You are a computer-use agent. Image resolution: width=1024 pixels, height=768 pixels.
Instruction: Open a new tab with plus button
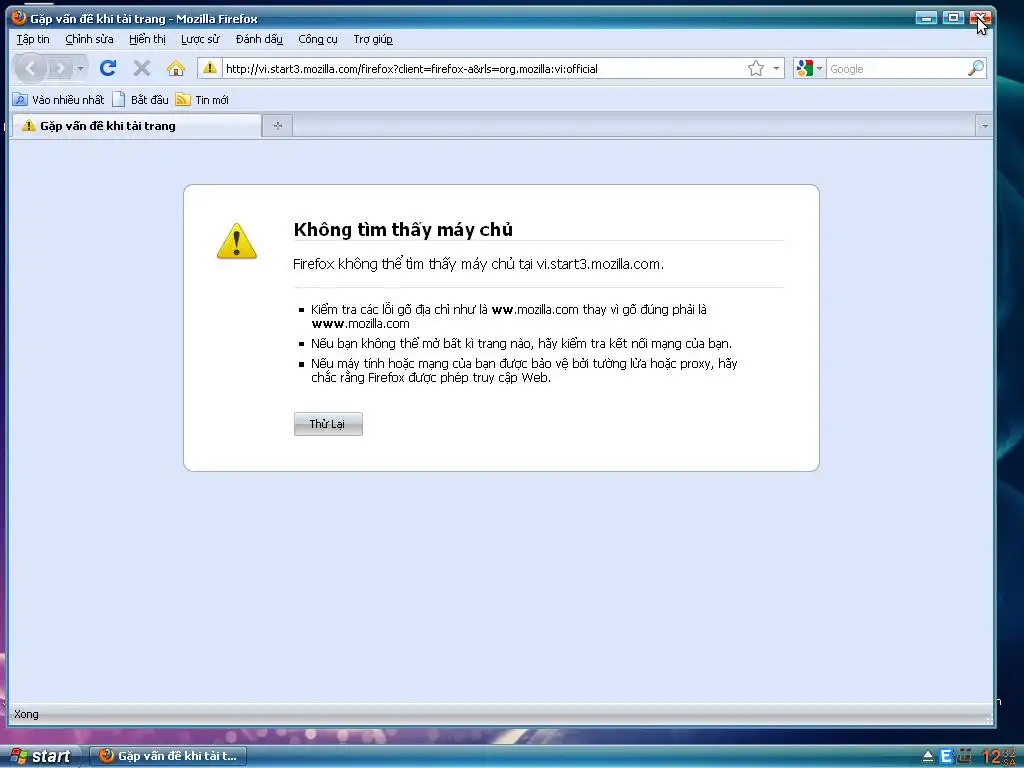(x=278, y=125)
